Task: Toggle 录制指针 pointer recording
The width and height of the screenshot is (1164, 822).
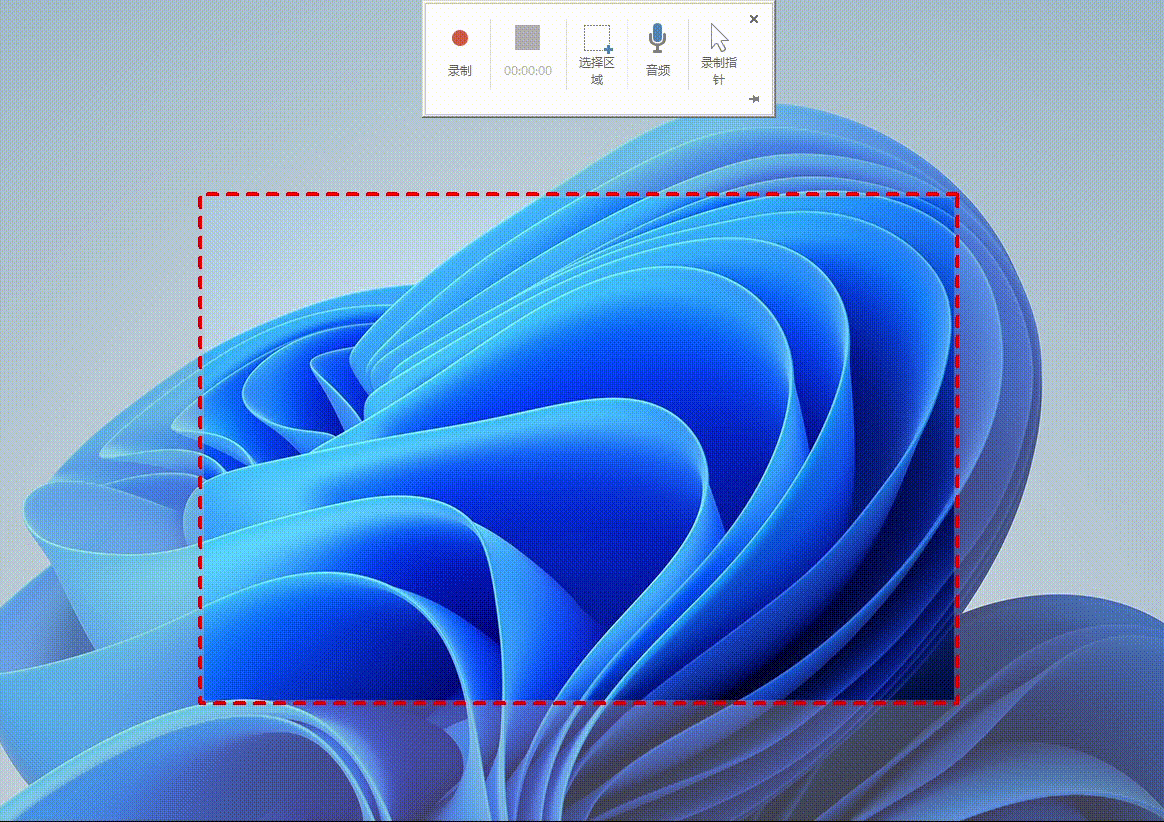Action: [719, 53]
